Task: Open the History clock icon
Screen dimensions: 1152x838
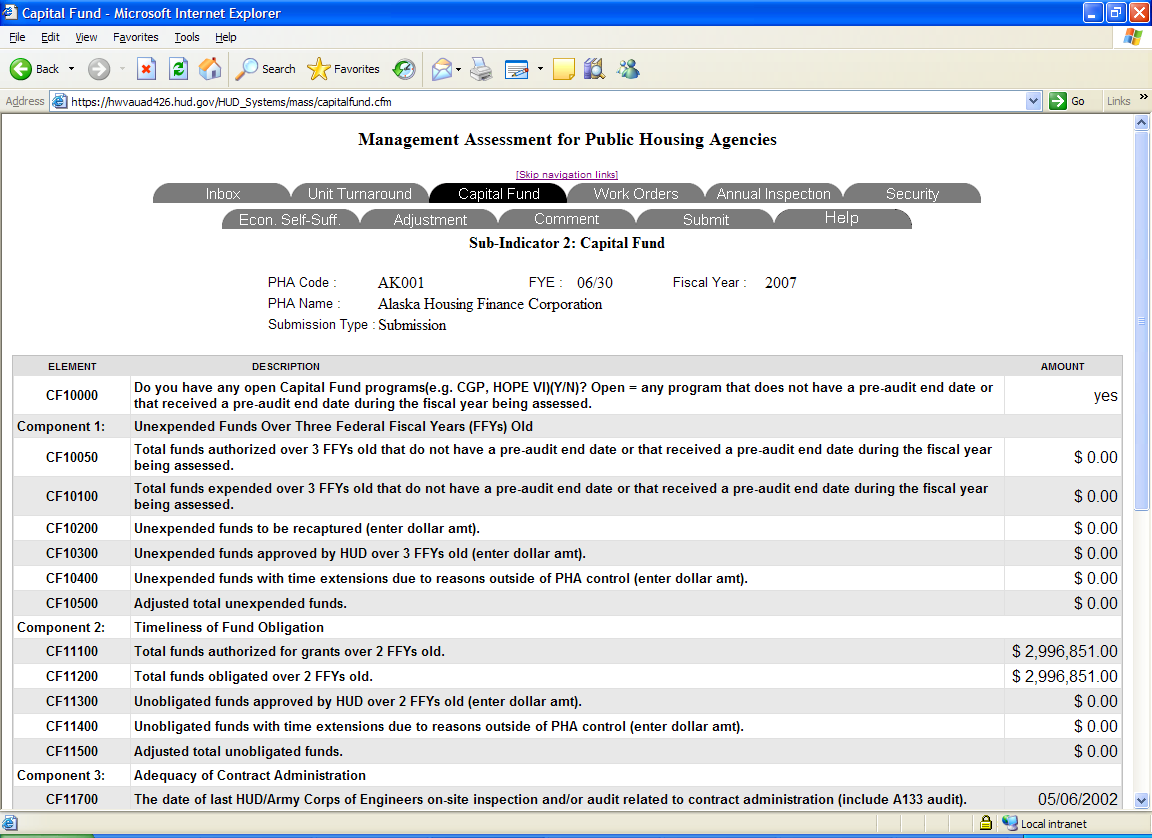Action: [x=404, y=69]
